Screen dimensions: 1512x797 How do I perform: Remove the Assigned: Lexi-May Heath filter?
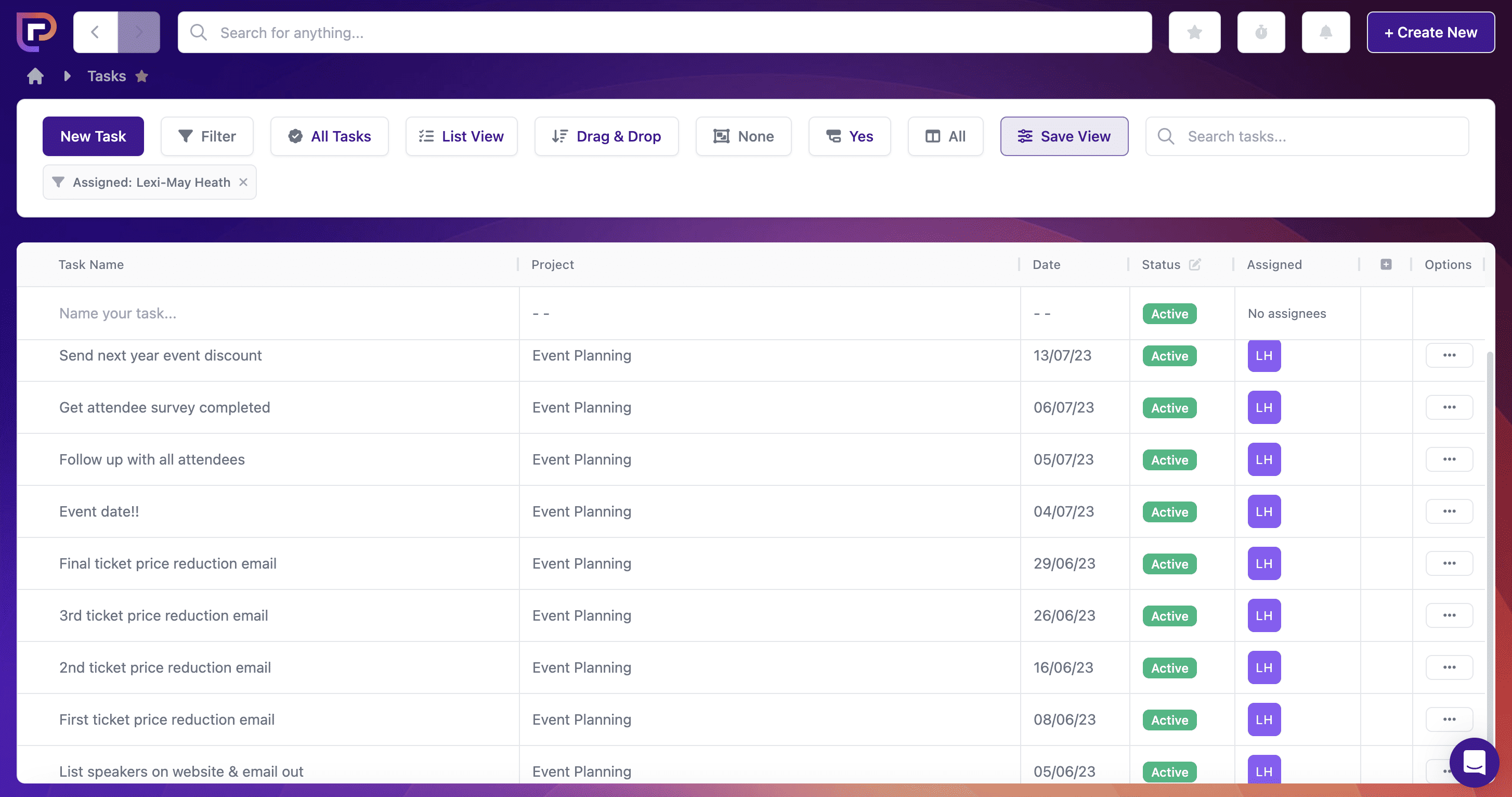coord(243,182)
